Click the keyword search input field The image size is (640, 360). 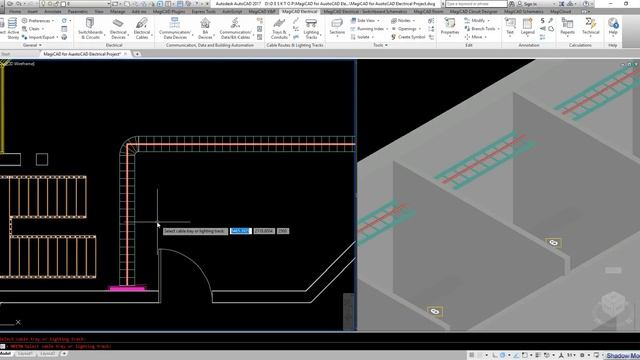(476, 4)
